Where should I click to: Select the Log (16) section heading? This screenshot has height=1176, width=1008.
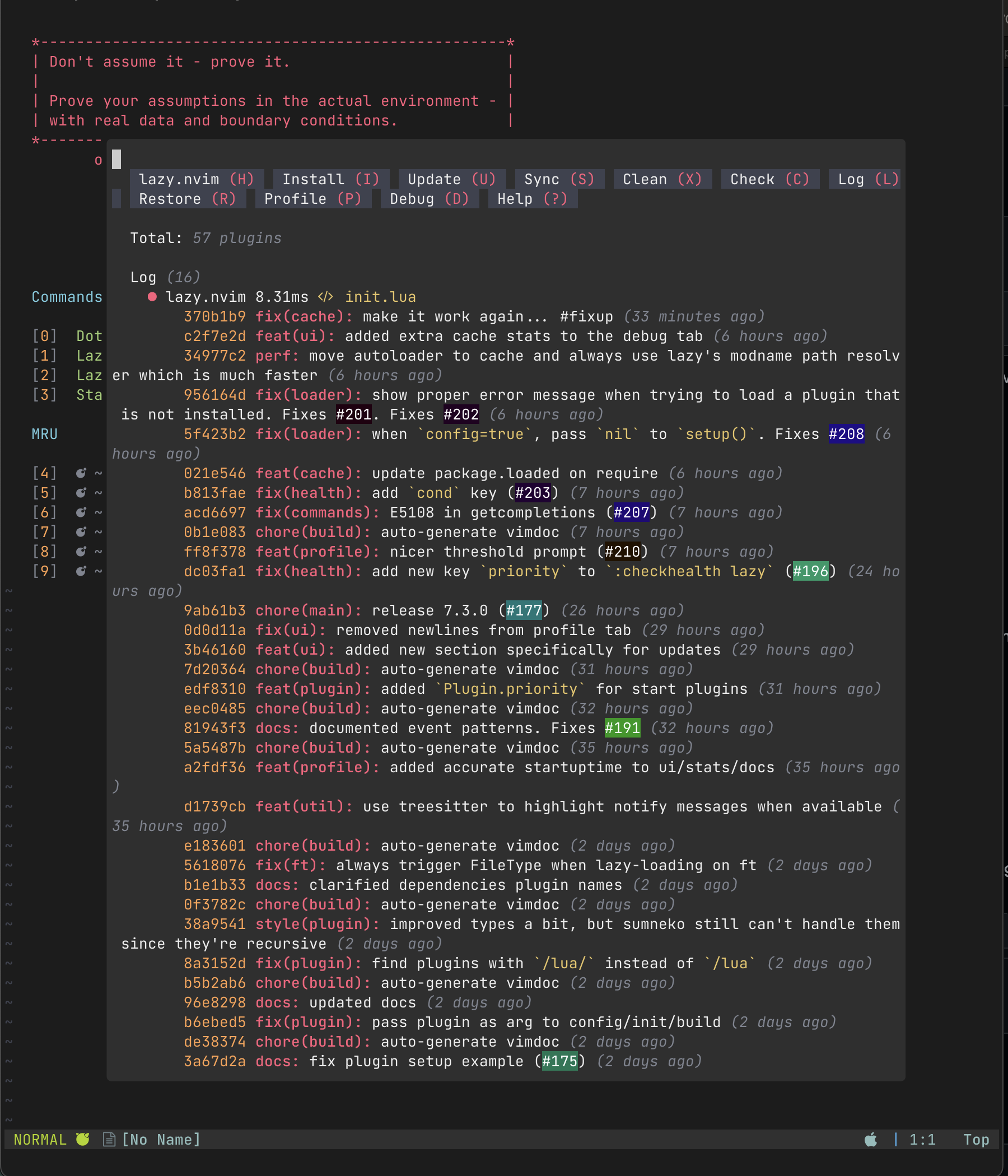click(165, 278)
